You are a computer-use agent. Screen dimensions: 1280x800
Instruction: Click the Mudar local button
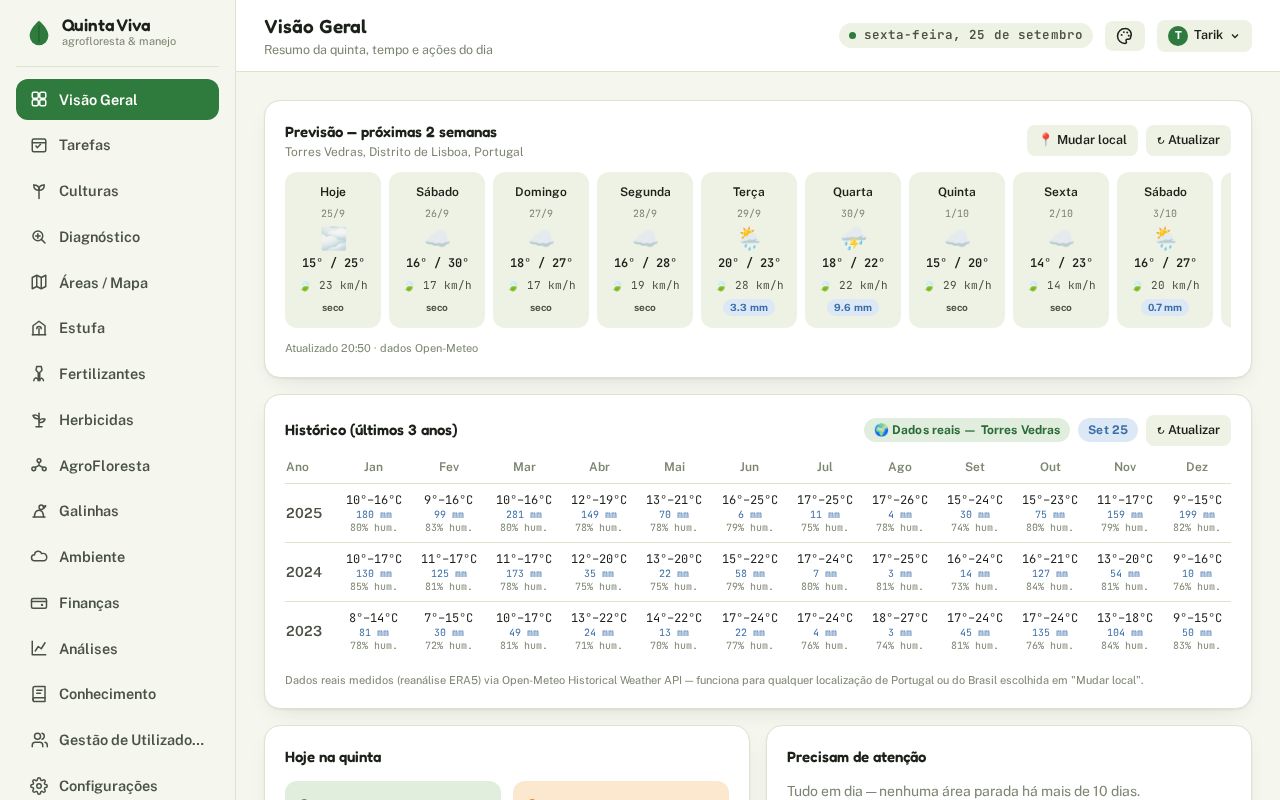[1082, 140]
